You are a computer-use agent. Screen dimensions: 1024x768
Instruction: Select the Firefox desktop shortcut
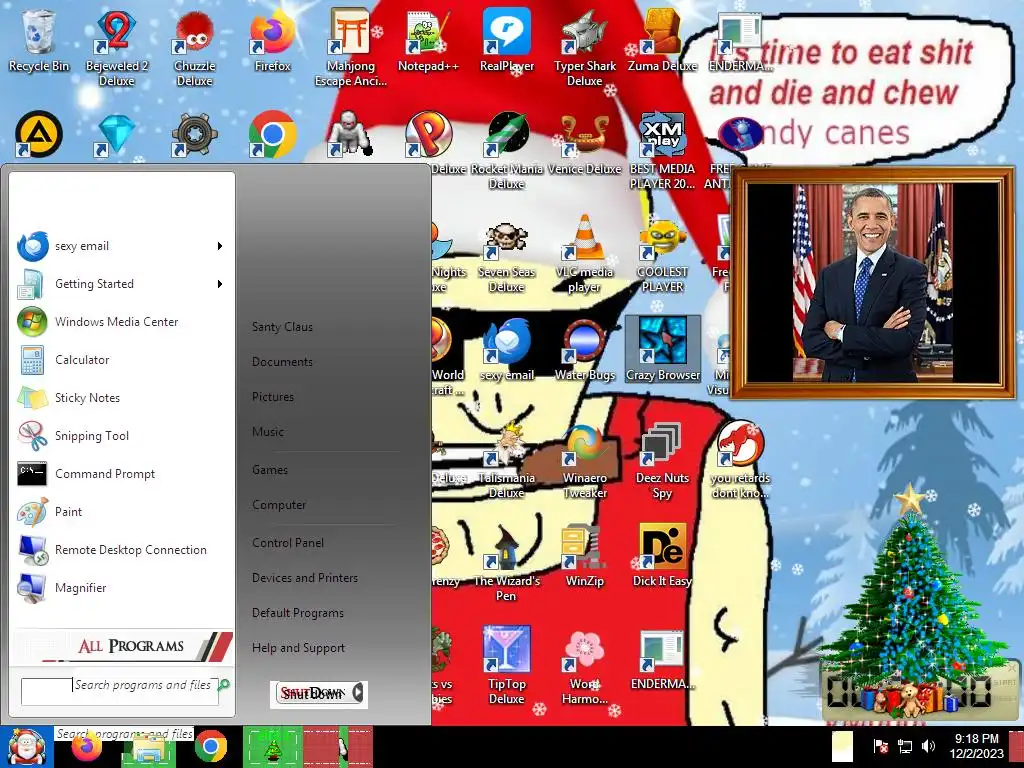click(x=272, y=40)
